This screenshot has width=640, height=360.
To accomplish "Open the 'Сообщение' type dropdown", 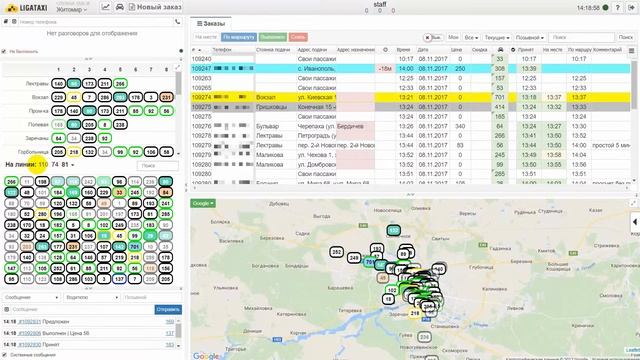I will (x=31, y=297).
